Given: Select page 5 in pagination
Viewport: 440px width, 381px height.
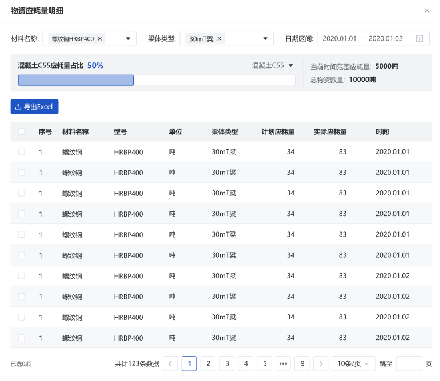Looking at the screenshot, I should [x=265, y=363].
